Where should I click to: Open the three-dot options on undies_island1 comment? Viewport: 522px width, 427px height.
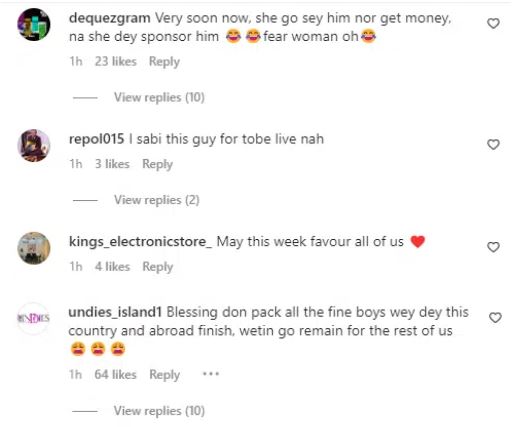pyautogui.click(x=211, y=374)
